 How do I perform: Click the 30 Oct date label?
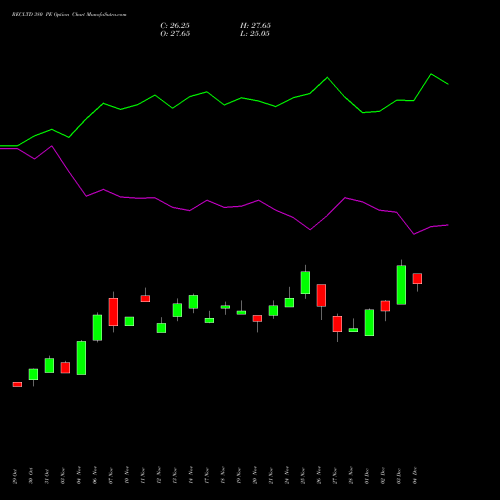point(31,476)
